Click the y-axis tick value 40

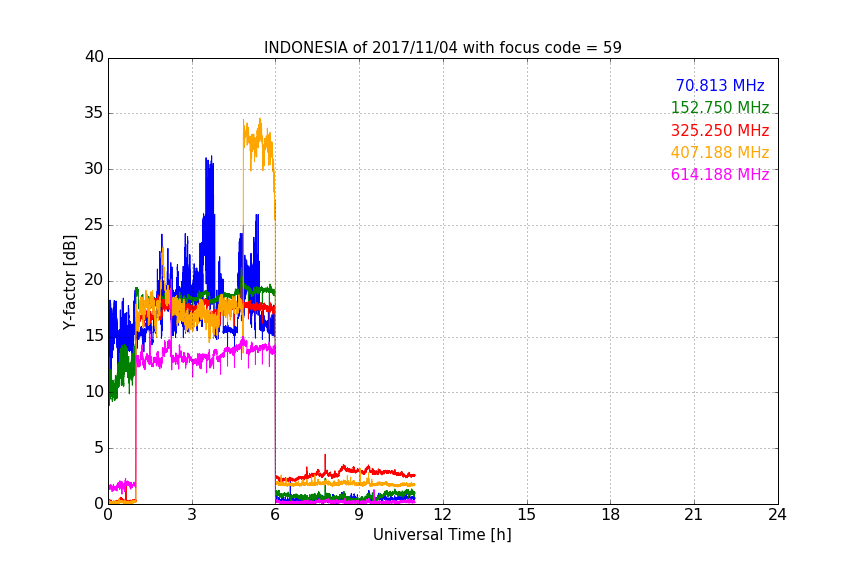click(x=94, y=57)
